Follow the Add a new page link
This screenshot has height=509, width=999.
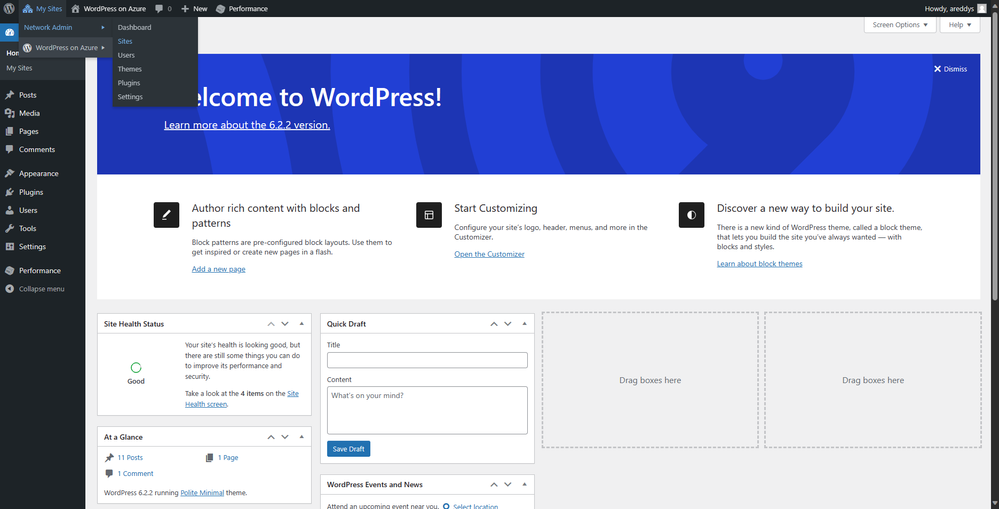[219, 269]
